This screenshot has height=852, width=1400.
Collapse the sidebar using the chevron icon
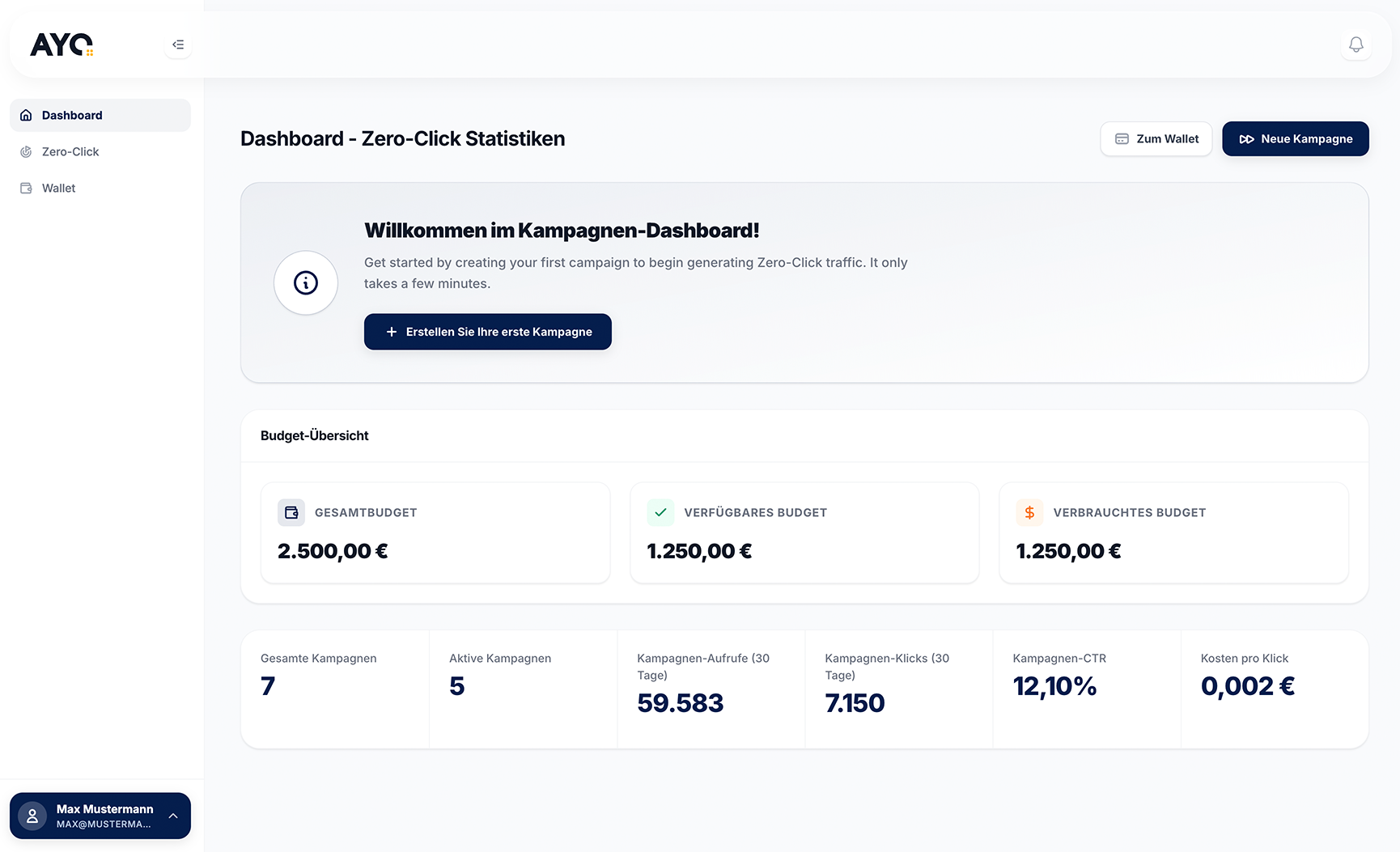(177, 45)
